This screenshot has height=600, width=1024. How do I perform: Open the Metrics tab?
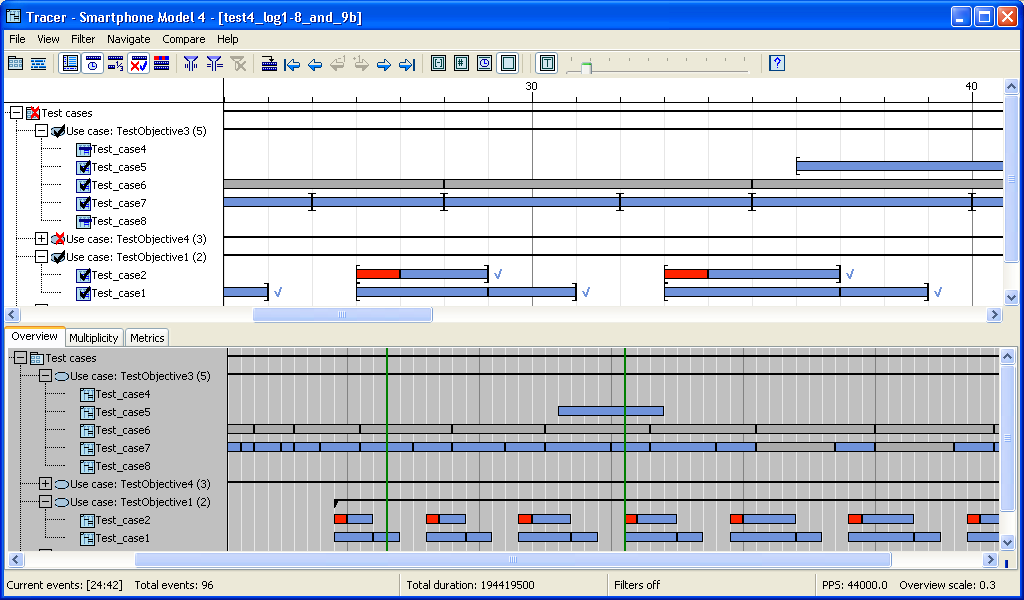[147, 338]
